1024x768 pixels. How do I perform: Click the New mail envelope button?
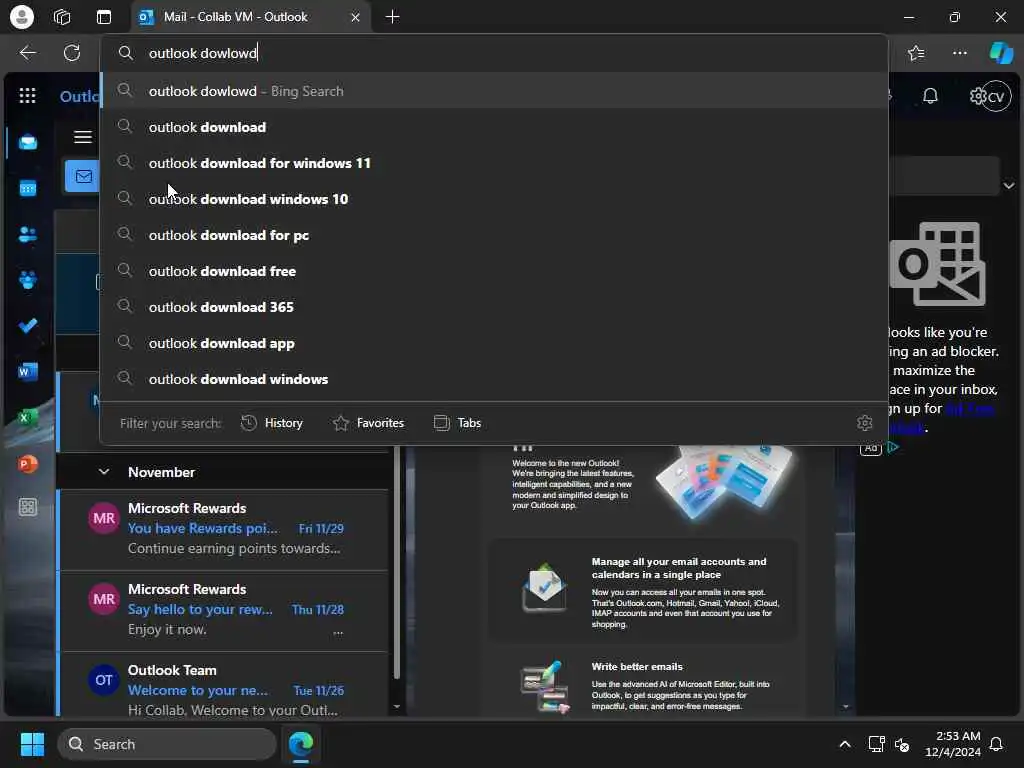point(83,176)
